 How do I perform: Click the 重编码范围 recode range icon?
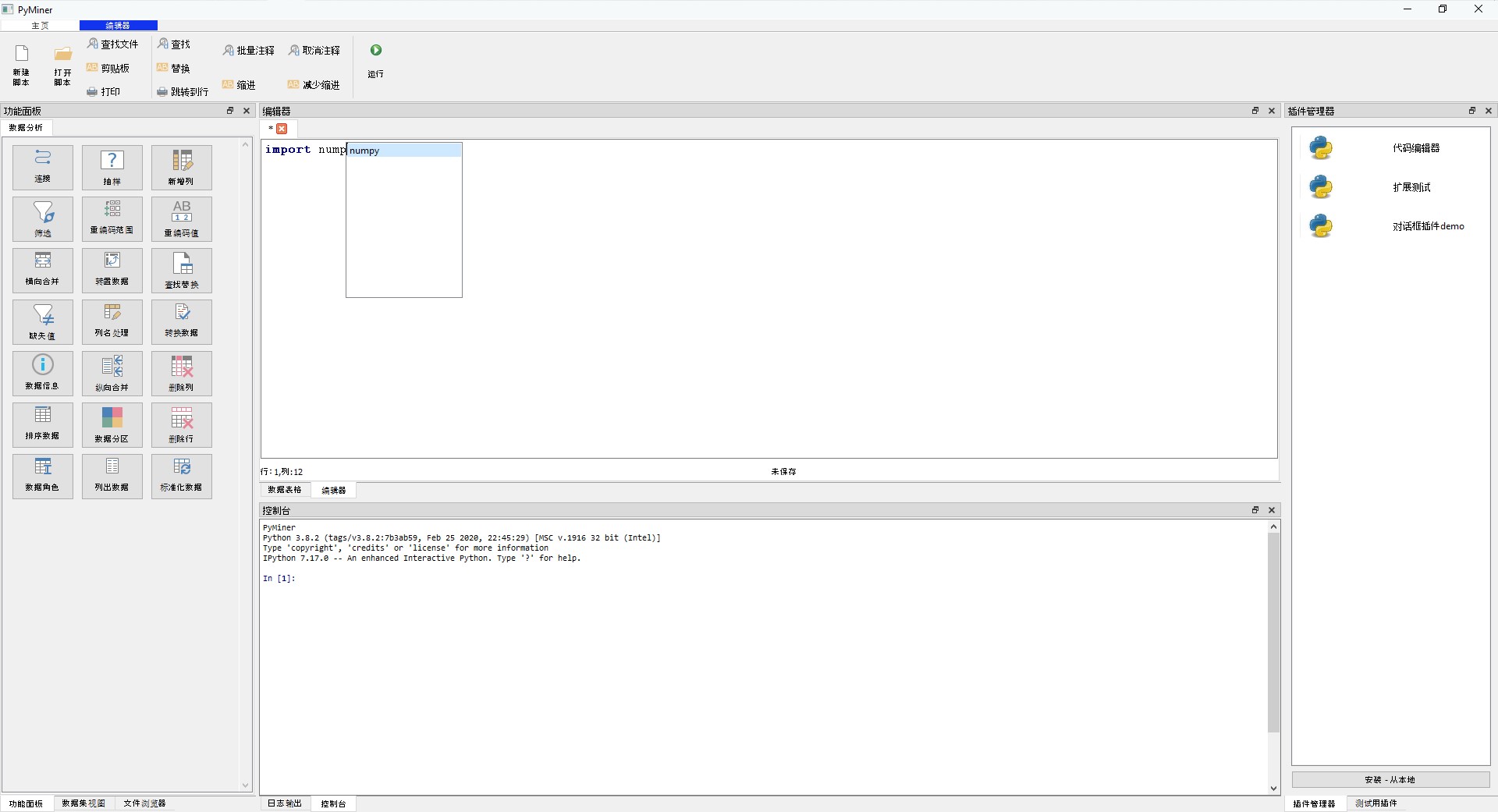click(x=112, y=218)
